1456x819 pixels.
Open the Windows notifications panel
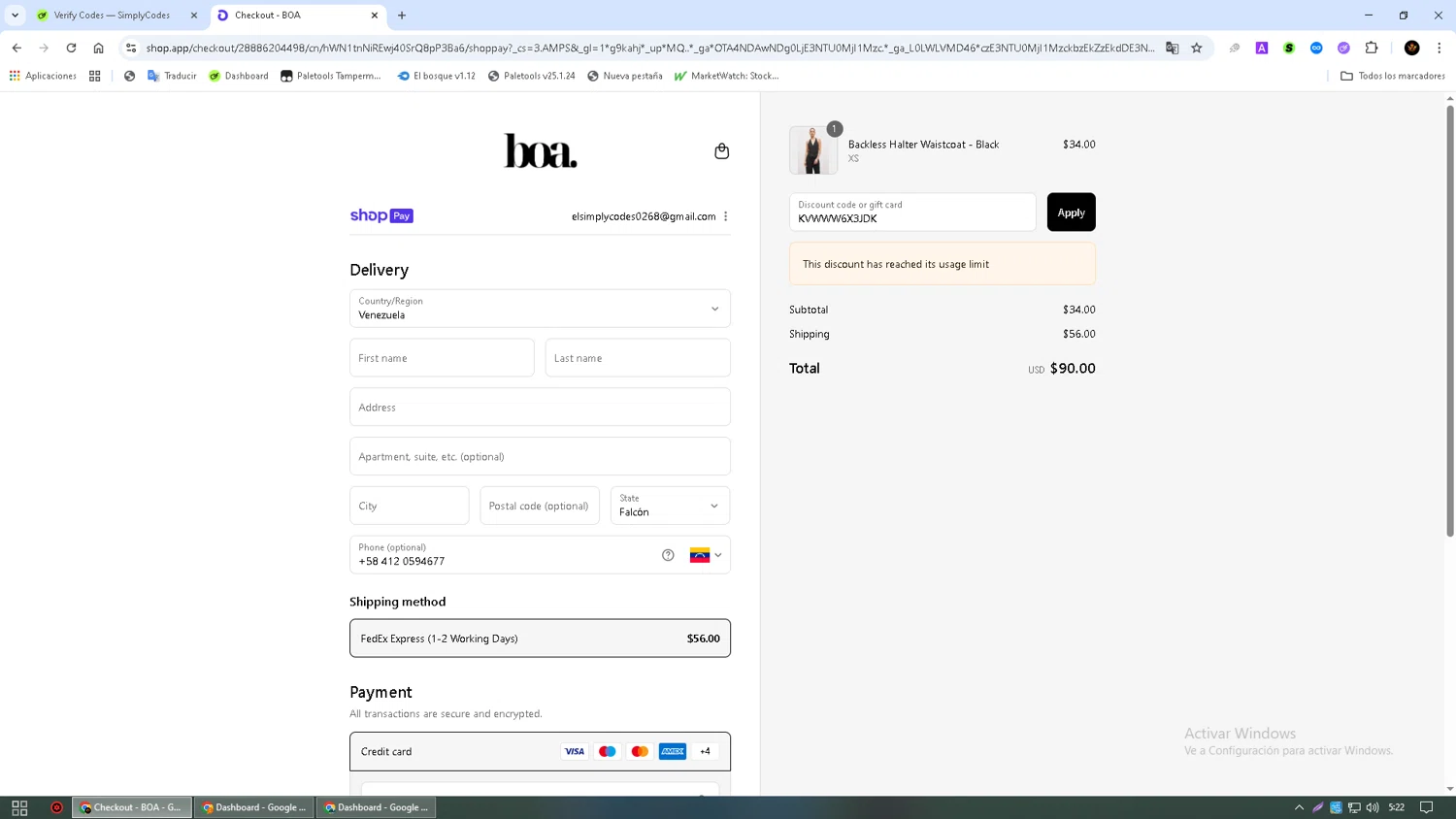pos(1427,807)
